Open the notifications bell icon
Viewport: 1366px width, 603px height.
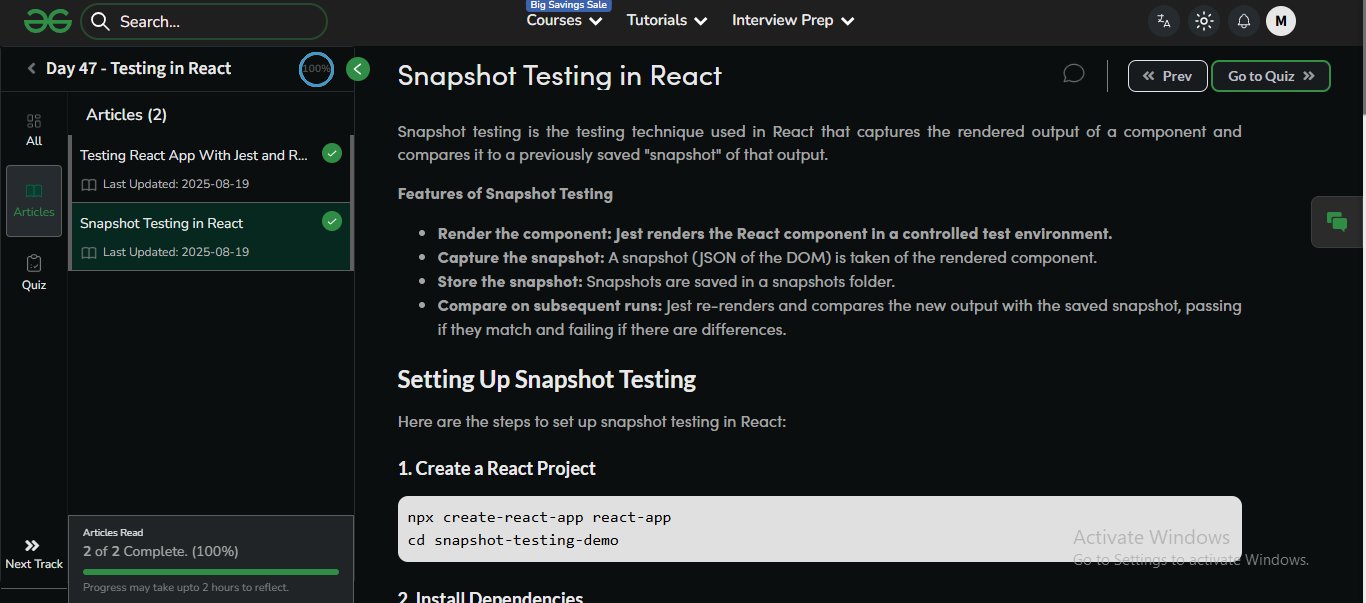(1244, 21)
